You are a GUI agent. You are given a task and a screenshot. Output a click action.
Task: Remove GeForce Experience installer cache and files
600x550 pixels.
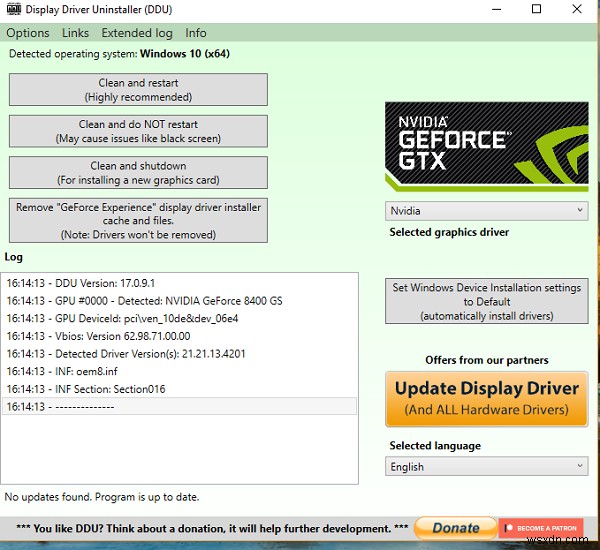click(x=138, y=220)
